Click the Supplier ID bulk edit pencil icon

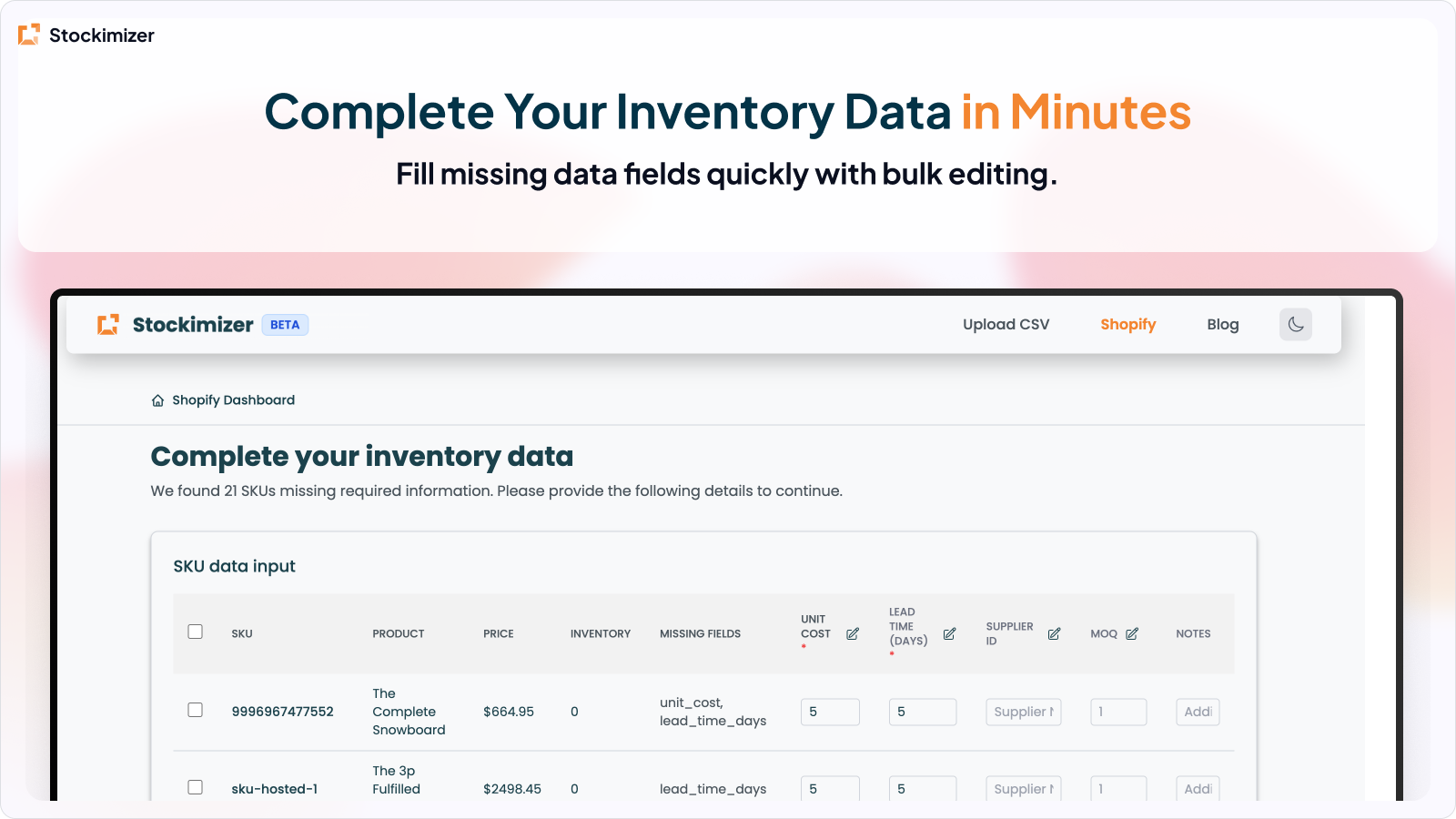(x=1055, y=633)
